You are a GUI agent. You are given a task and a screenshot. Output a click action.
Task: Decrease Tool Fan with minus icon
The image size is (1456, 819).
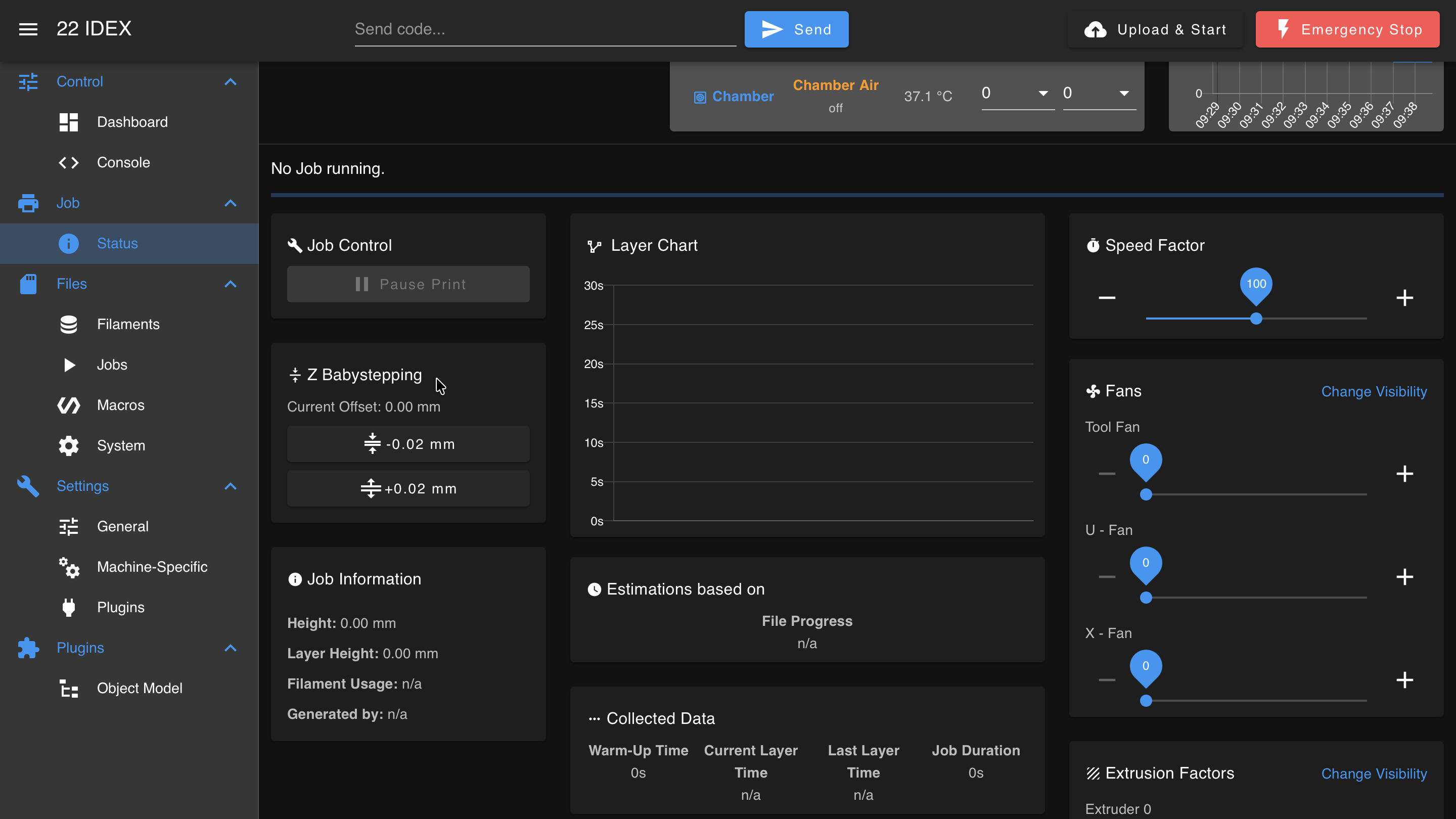point(1107,474)
